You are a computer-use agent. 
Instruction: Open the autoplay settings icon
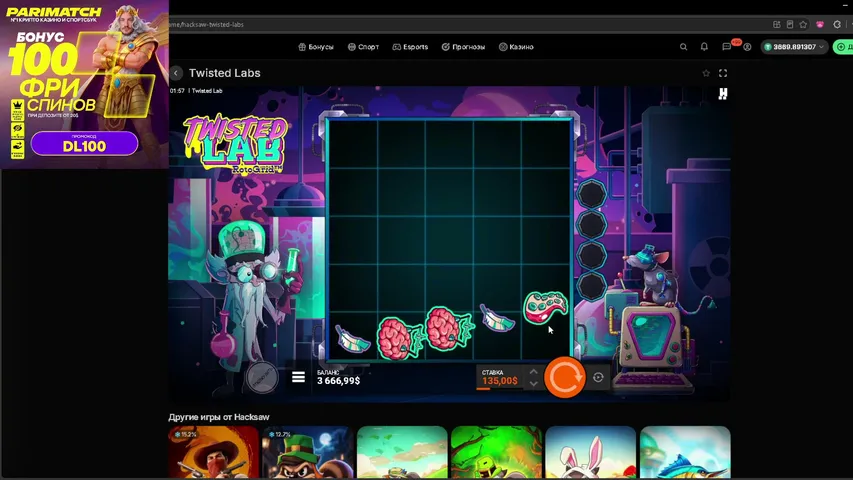[x=598, y=377]
